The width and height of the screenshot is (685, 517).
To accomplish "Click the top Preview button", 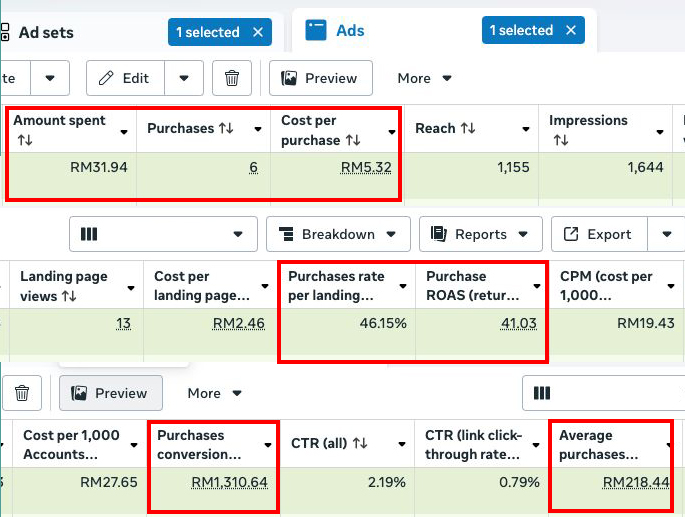I will pyautogui.click(x=320, y=78).
